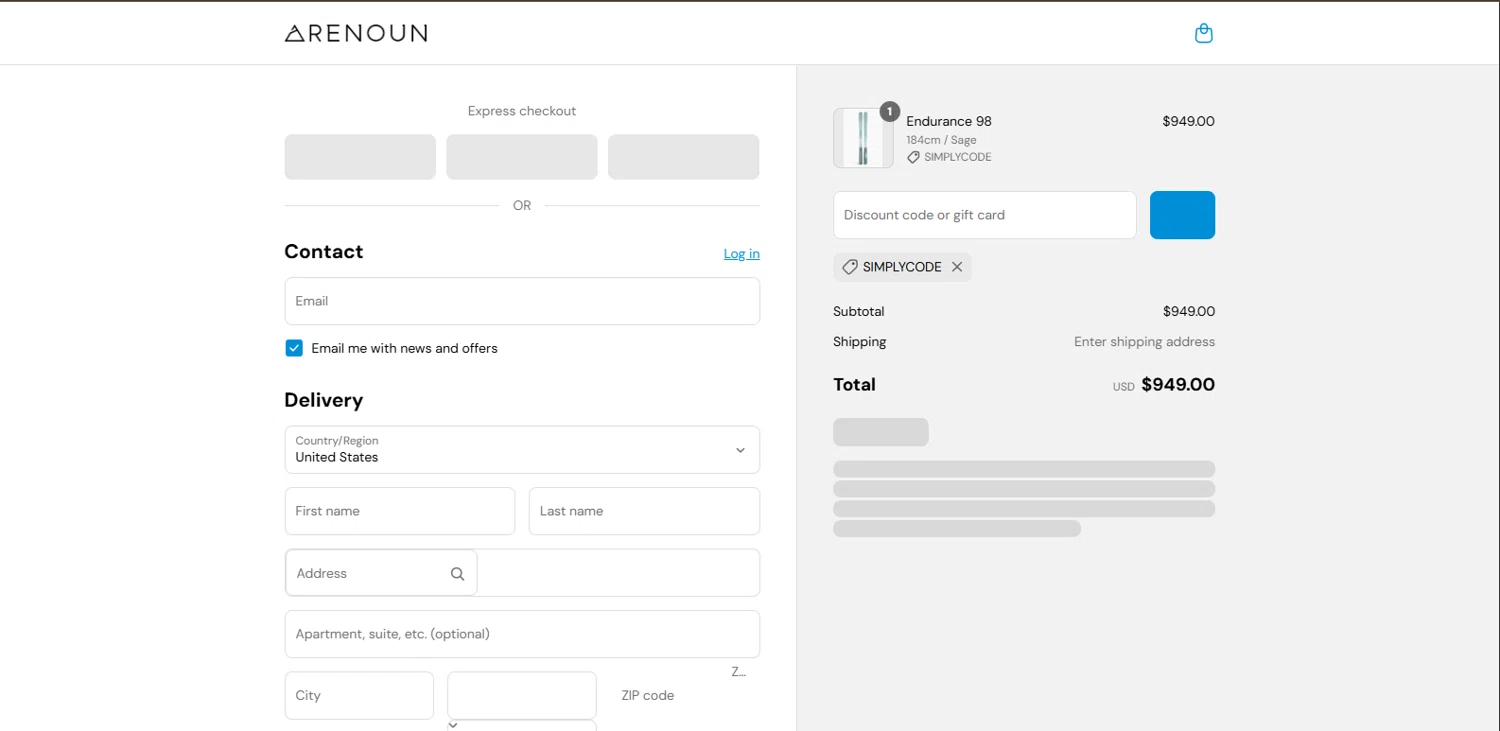Screen dimensions: 1500x731
Task: Click the Log in link
Action: [x=742, y=254]
